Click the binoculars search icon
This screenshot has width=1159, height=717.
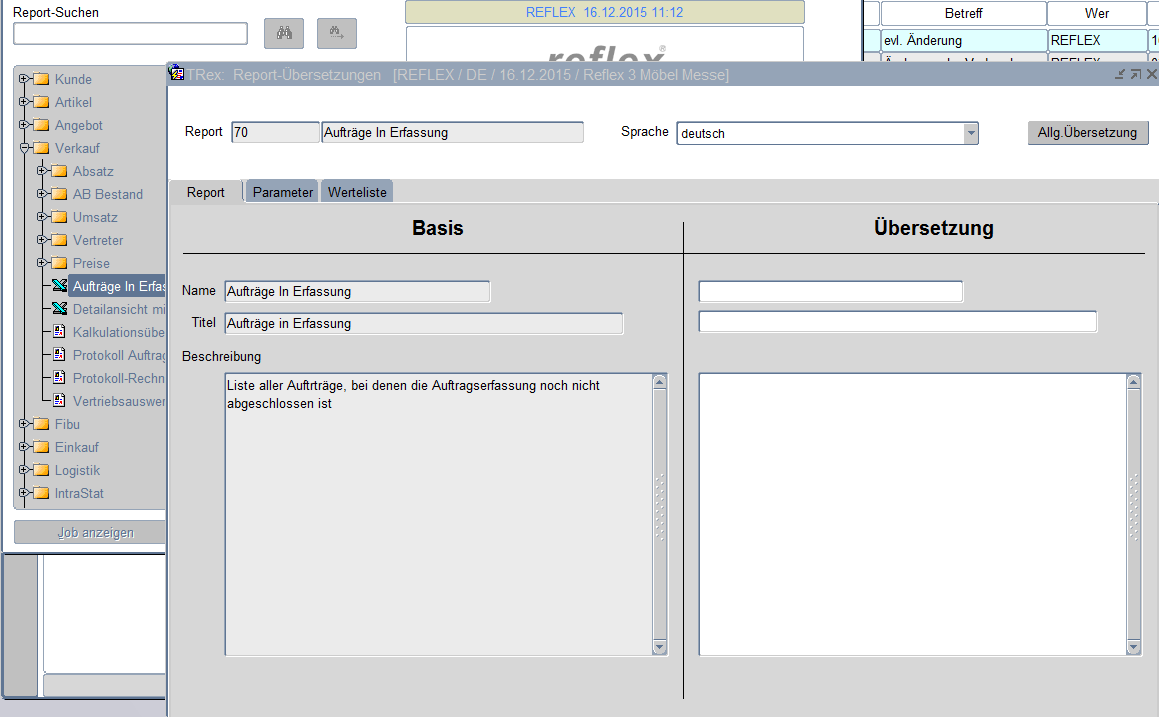tap(284, 33)
